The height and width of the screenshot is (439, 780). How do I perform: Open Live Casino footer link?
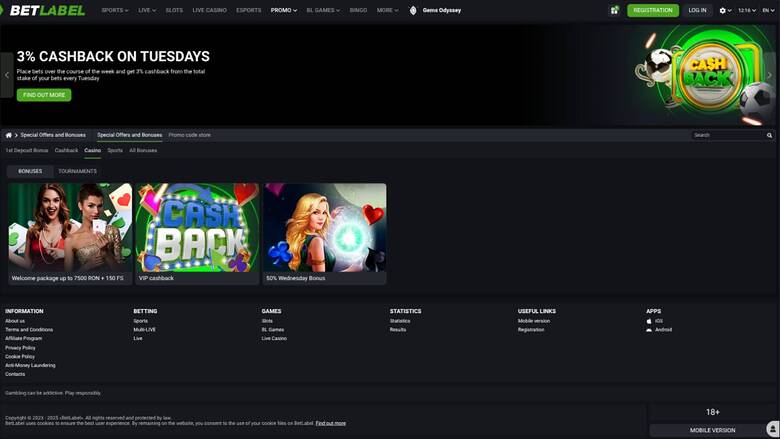coord(274,339)
